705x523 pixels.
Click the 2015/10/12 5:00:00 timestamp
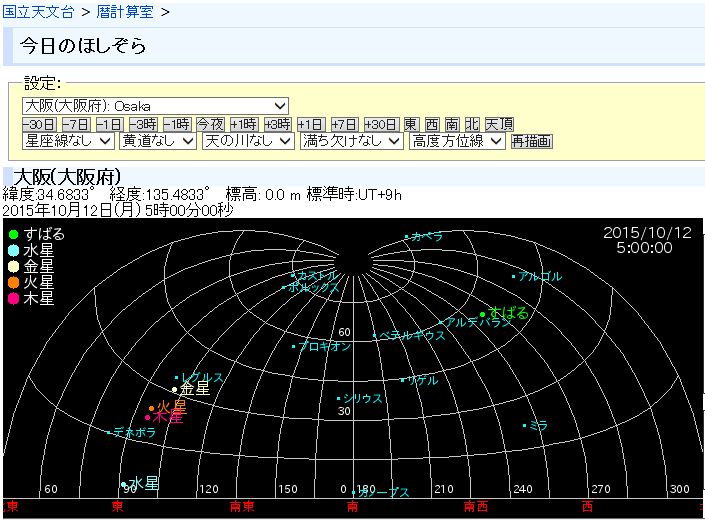(647, 240)
